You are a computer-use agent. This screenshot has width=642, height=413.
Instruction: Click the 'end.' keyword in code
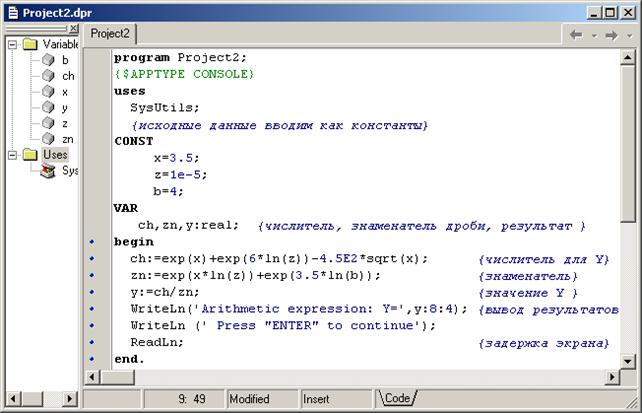tap(129, 359)
